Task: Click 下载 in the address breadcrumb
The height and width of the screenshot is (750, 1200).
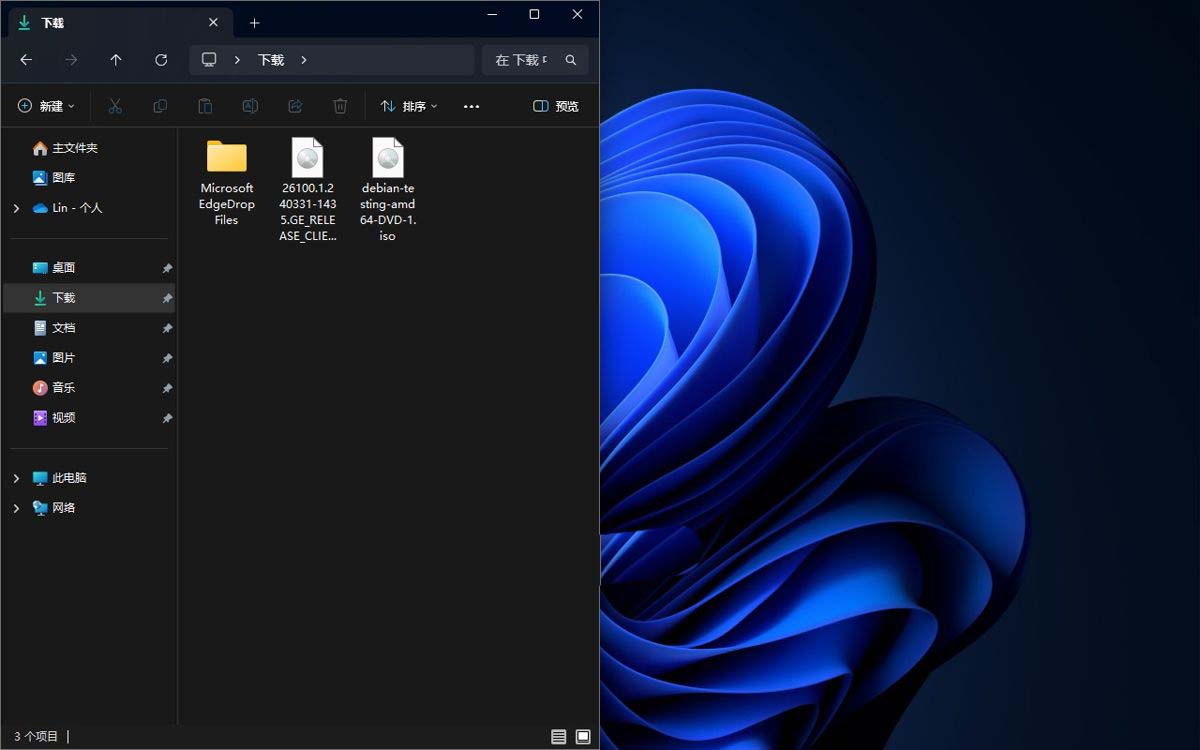Action: (x=271, y=60)
